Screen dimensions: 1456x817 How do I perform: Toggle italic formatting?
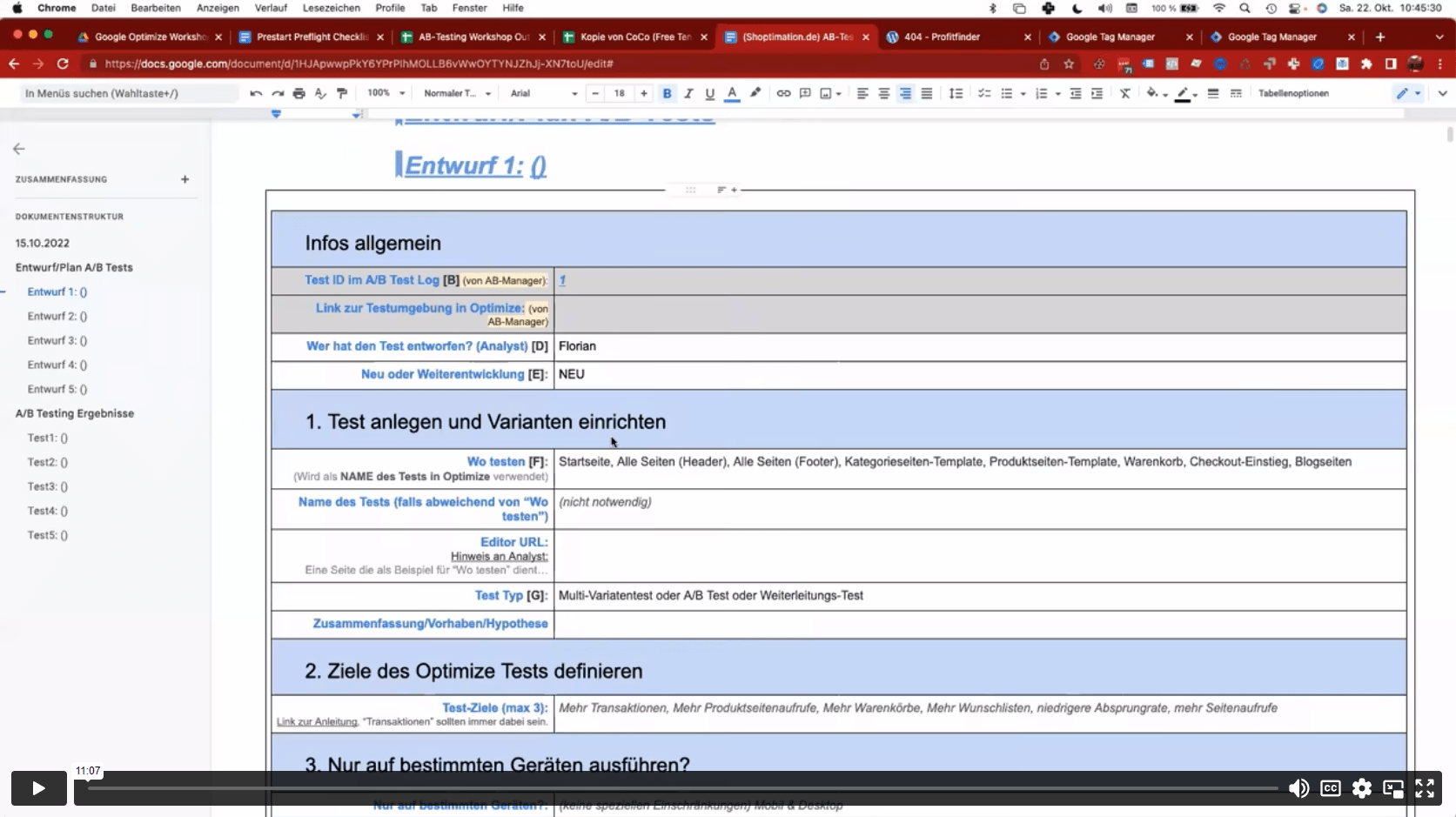pyautogui.click(x=688, y=93)
